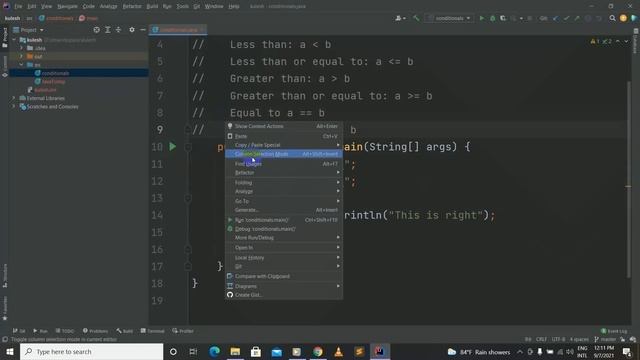Expand Scratches and Consoles node
Viewport: 640px width, 360px height.
click(x=14, y=107)
